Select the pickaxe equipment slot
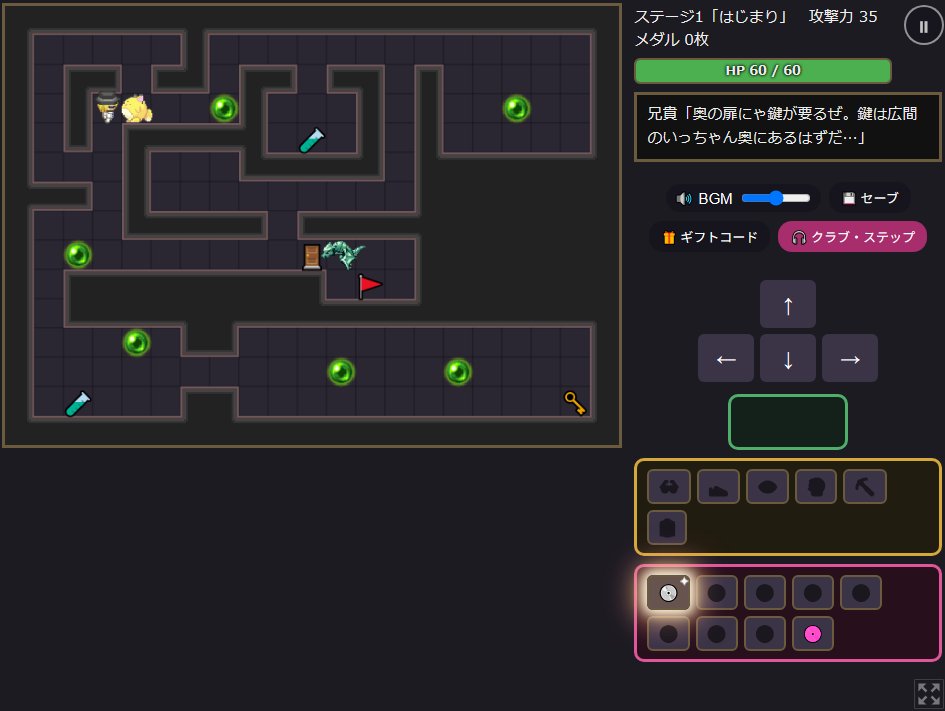Viewport: 945px width, 711px height. 865,486
